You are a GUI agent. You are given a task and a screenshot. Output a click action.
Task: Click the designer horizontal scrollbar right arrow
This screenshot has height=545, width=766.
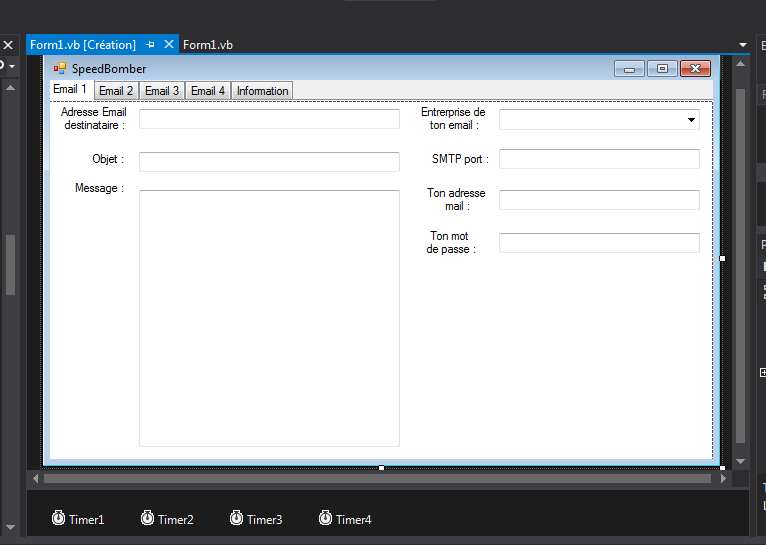tap(723, 479)
